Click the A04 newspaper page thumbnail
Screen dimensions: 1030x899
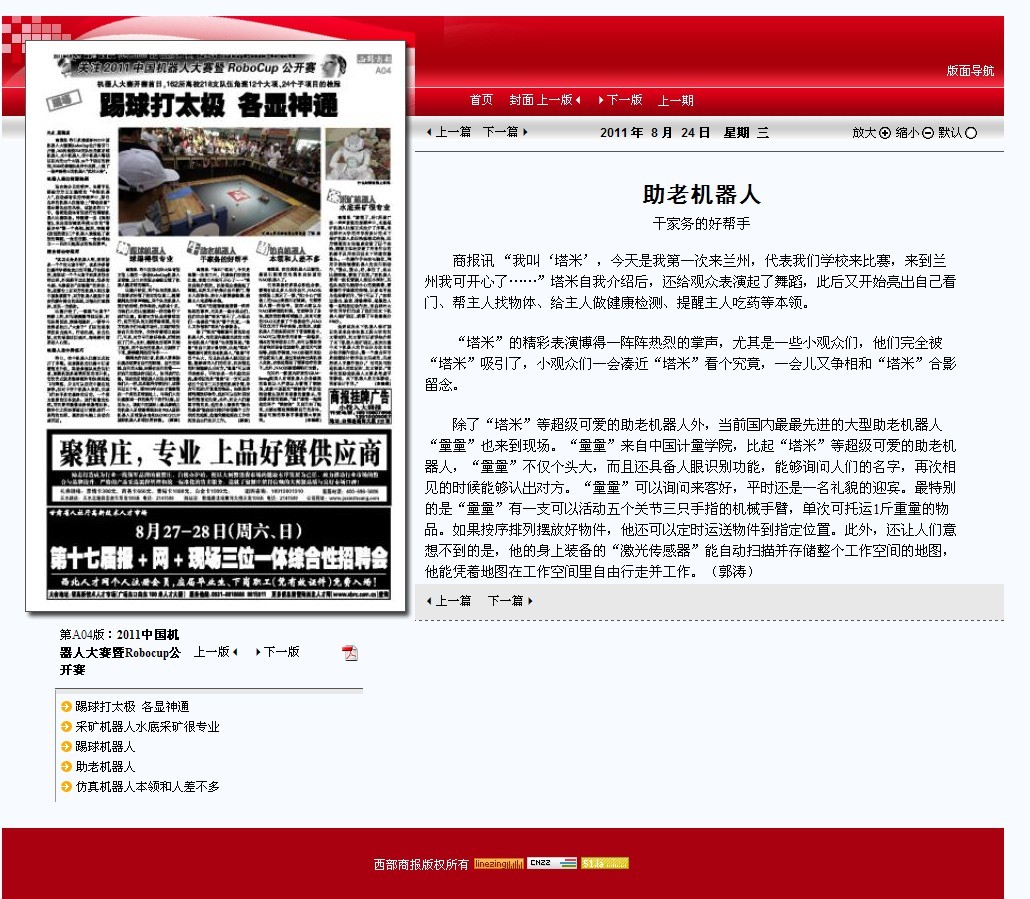coord(218,325)
